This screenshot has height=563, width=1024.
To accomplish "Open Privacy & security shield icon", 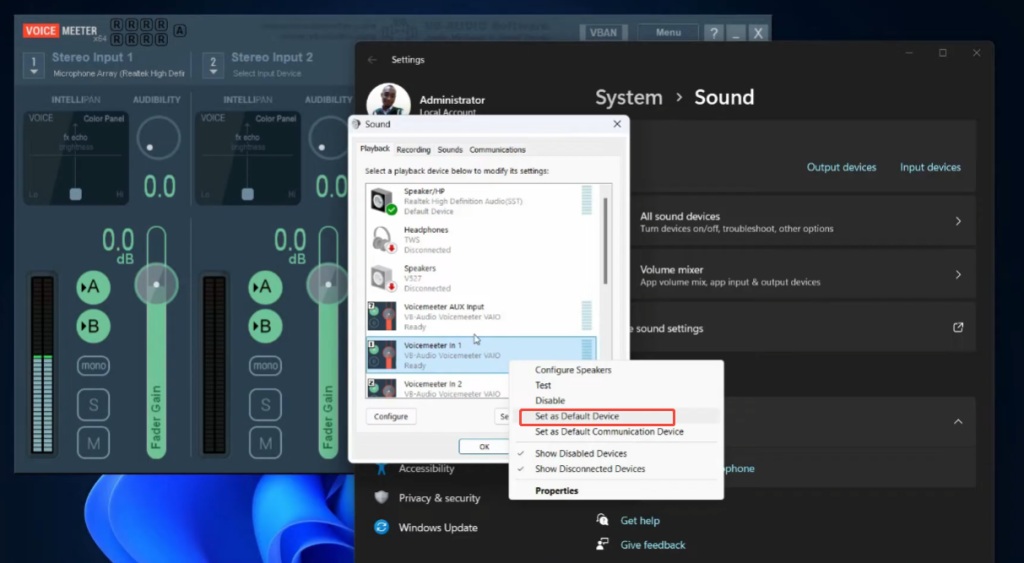I will 381,498.
